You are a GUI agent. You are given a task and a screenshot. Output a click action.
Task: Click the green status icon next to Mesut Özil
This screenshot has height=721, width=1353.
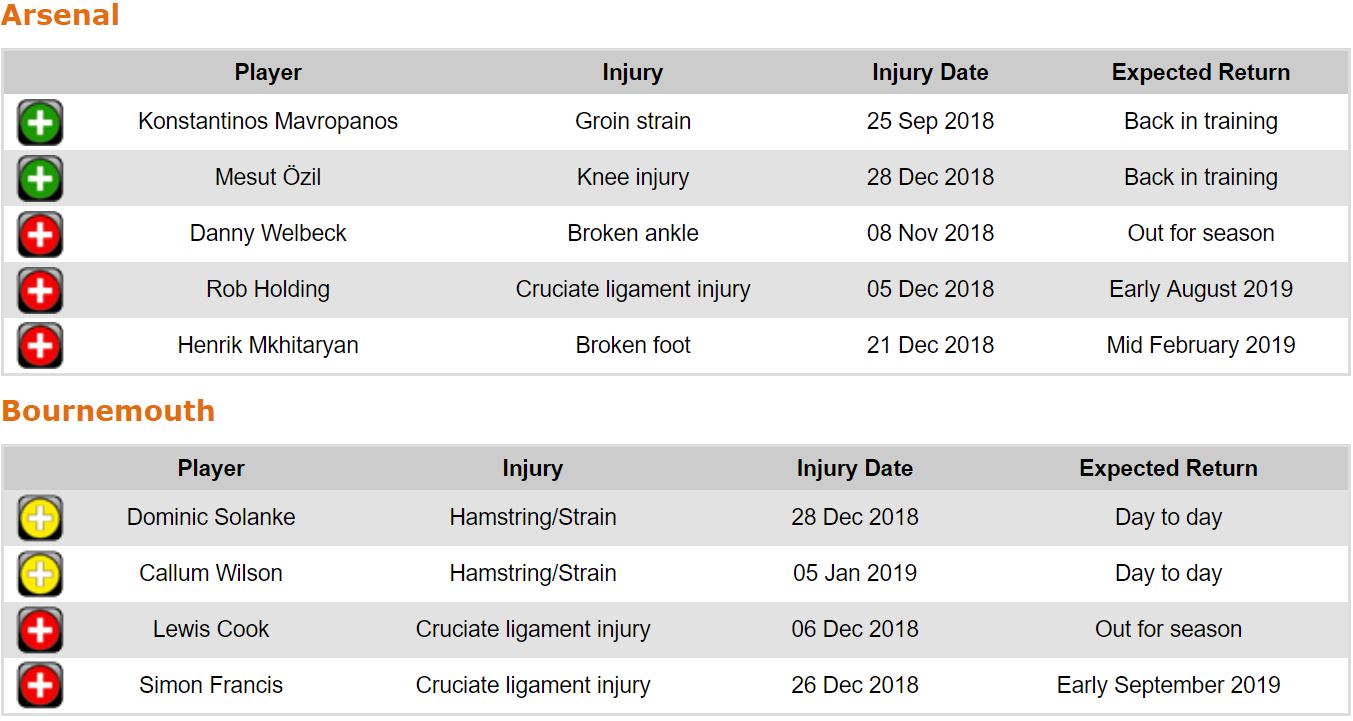40,179
